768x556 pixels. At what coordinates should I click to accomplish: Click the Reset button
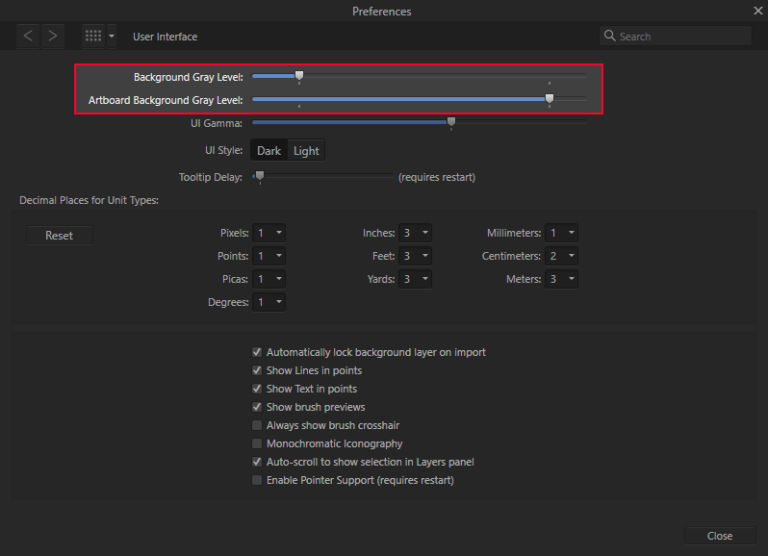click(x=59, y=235)
